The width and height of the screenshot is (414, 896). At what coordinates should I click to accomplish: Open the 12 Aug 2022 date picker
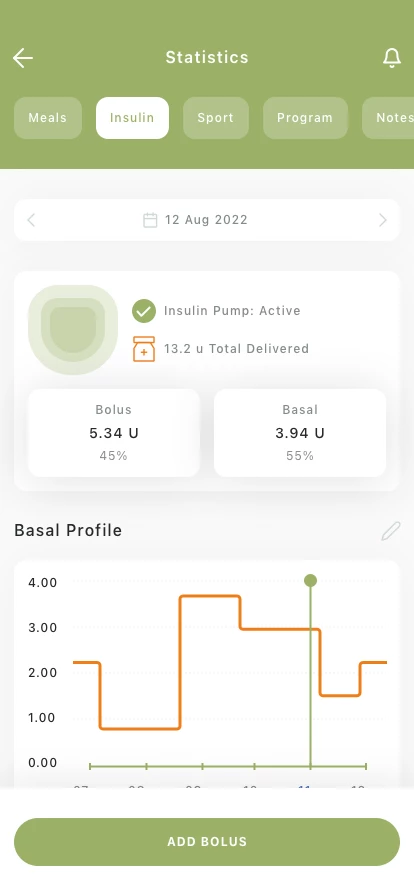pyautogui.click(x=206, y=220)
